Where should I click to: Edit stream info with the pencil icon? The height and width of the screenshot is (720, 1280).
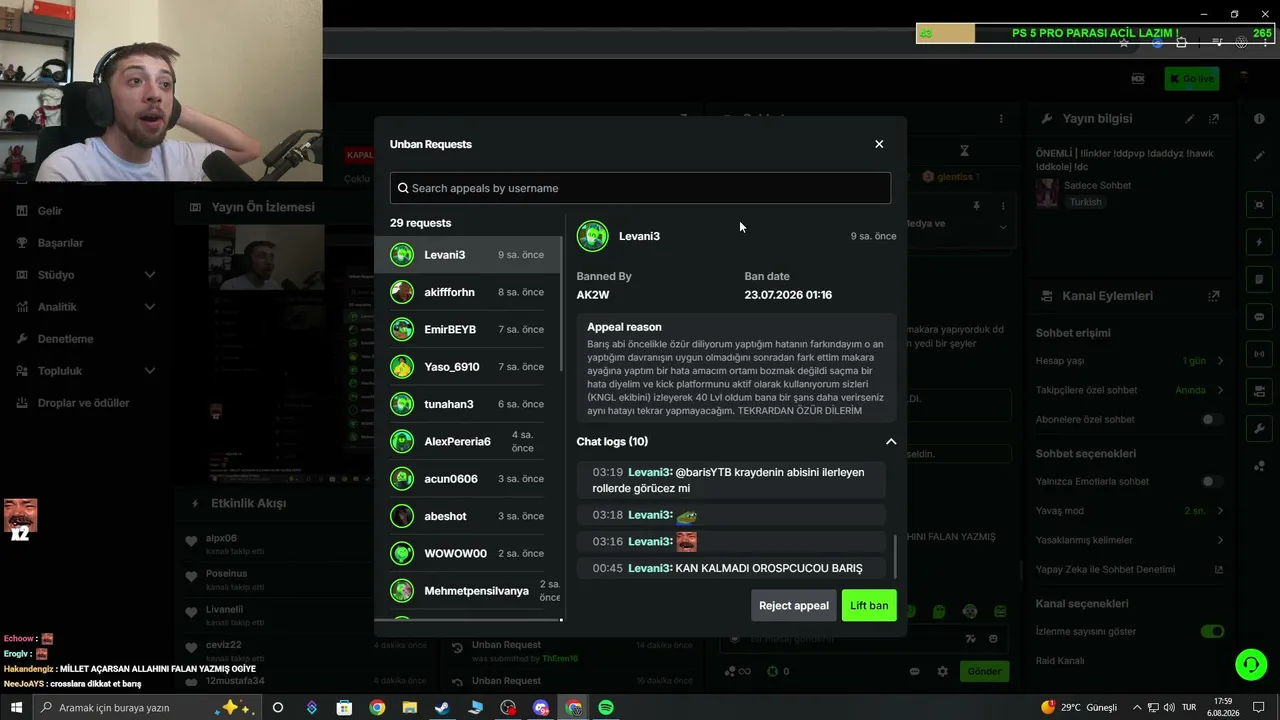[1190, 119]
